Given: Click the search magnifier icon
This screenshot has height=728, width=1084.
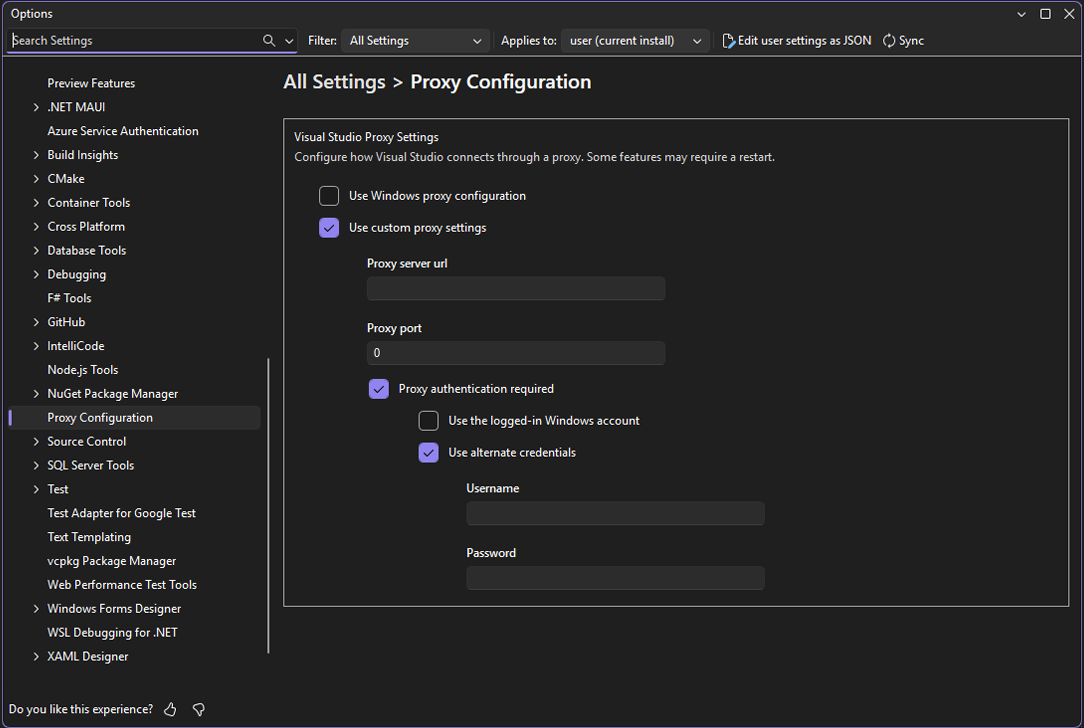Looking at the screenshot, I should (x=268, y=41).
